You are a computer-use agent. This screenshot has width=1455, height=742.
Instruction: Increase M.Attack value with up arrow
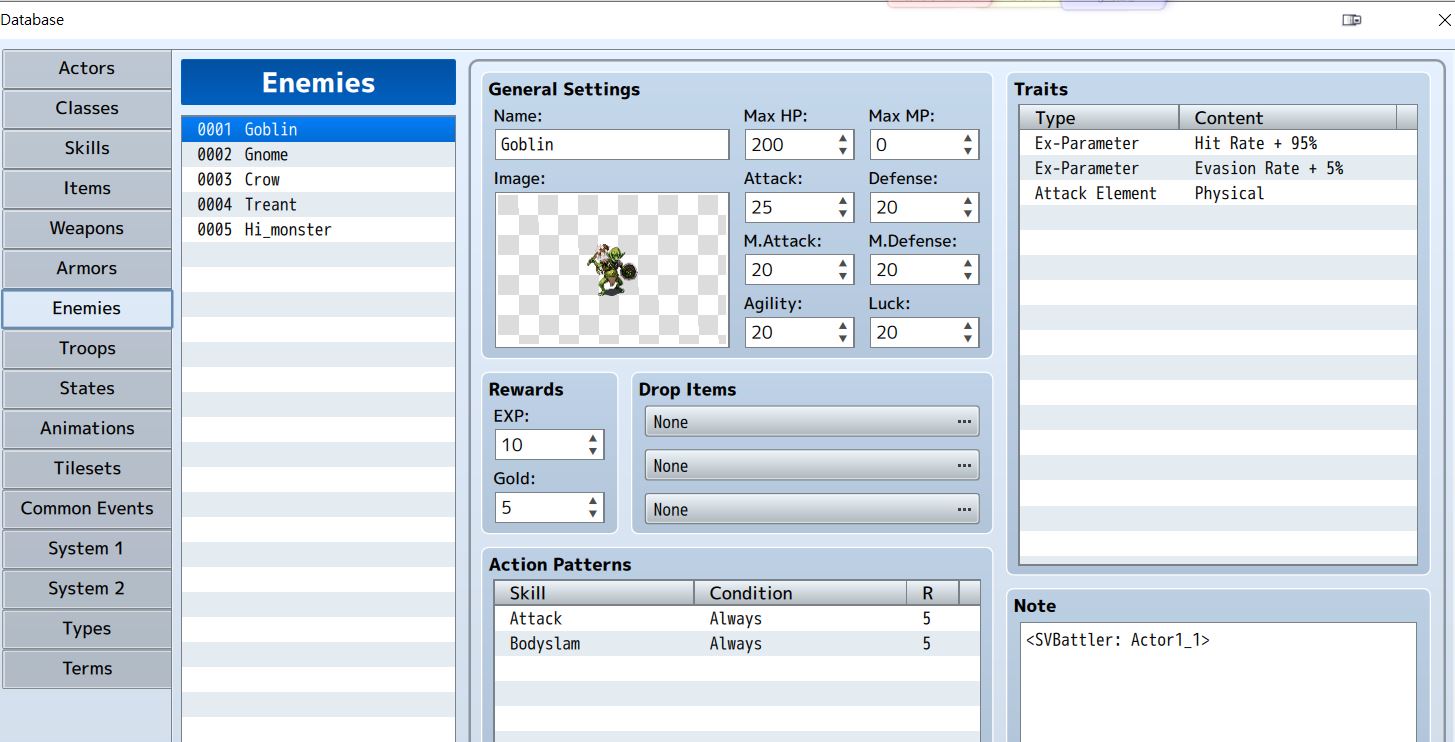(843, 263)
